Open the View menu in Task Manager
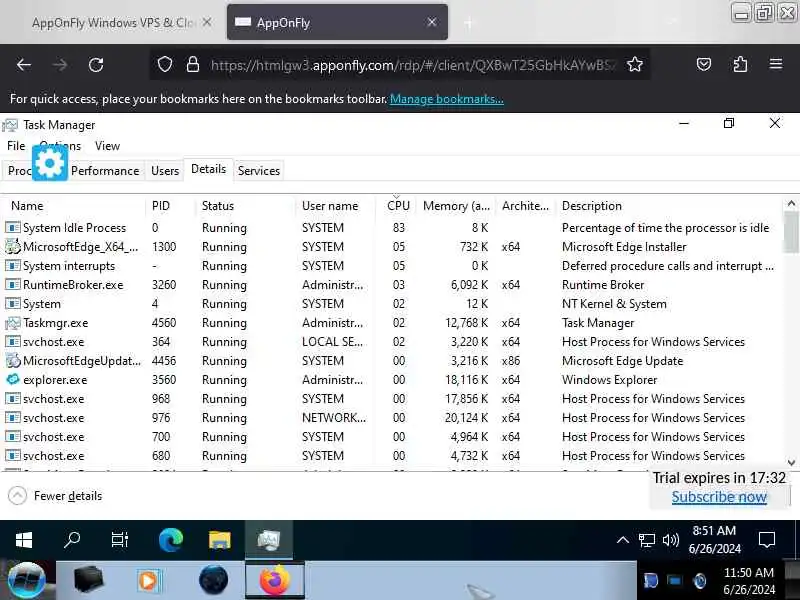 click(107, 146)
